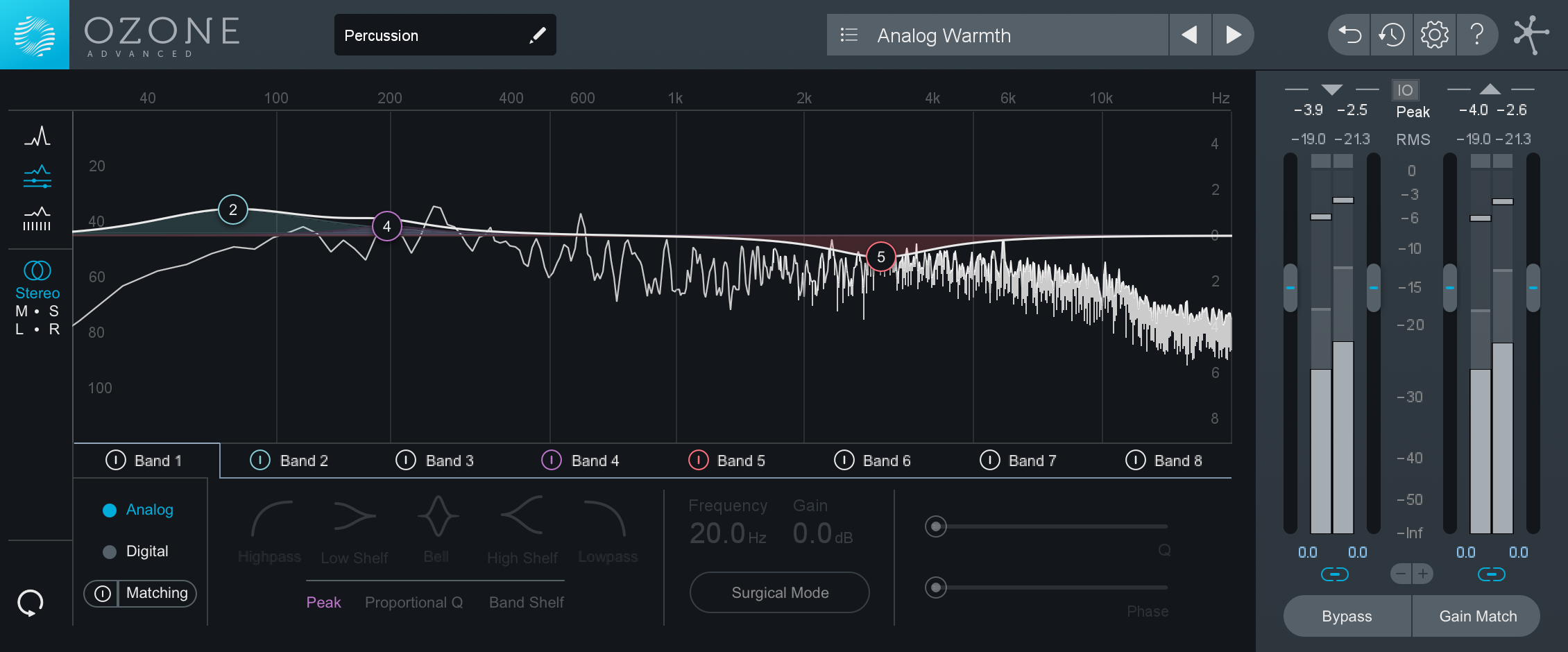Open settings gear icon
This screenshot has width=1568, height=652.
click(x=1434, y=35)
